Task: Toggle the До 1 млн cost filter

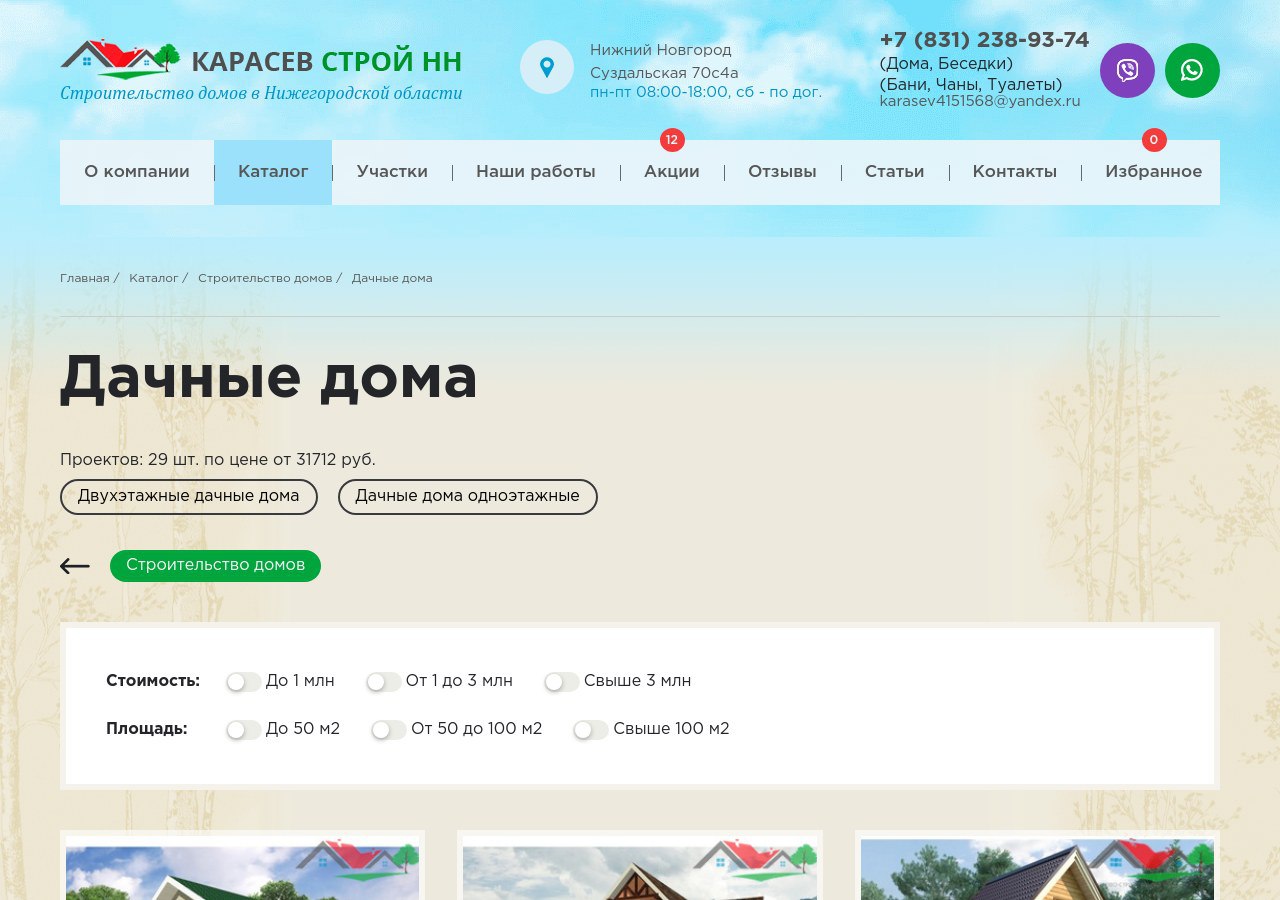Action: (243, 682)
